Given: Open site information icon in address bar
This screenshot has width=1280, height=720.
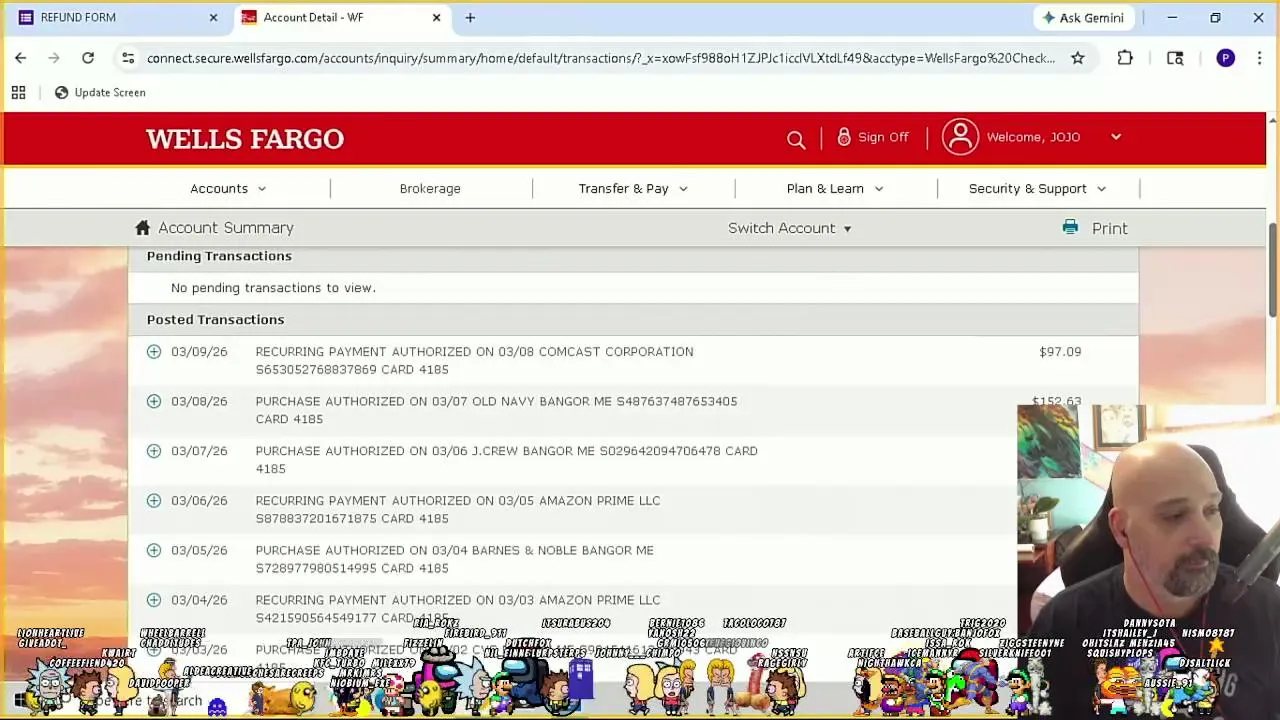Looking at the screenshot, I should (128, 58).
